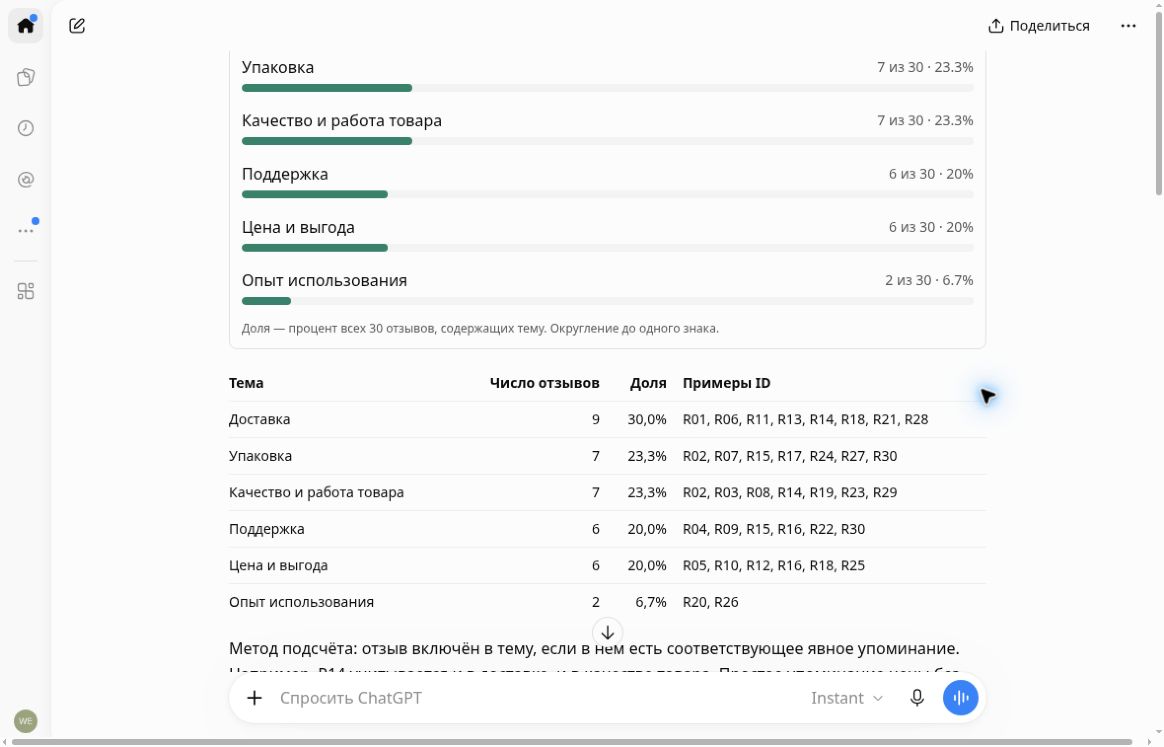
Task: Click the review count 9 in the Доставка row
Action: 595,420
